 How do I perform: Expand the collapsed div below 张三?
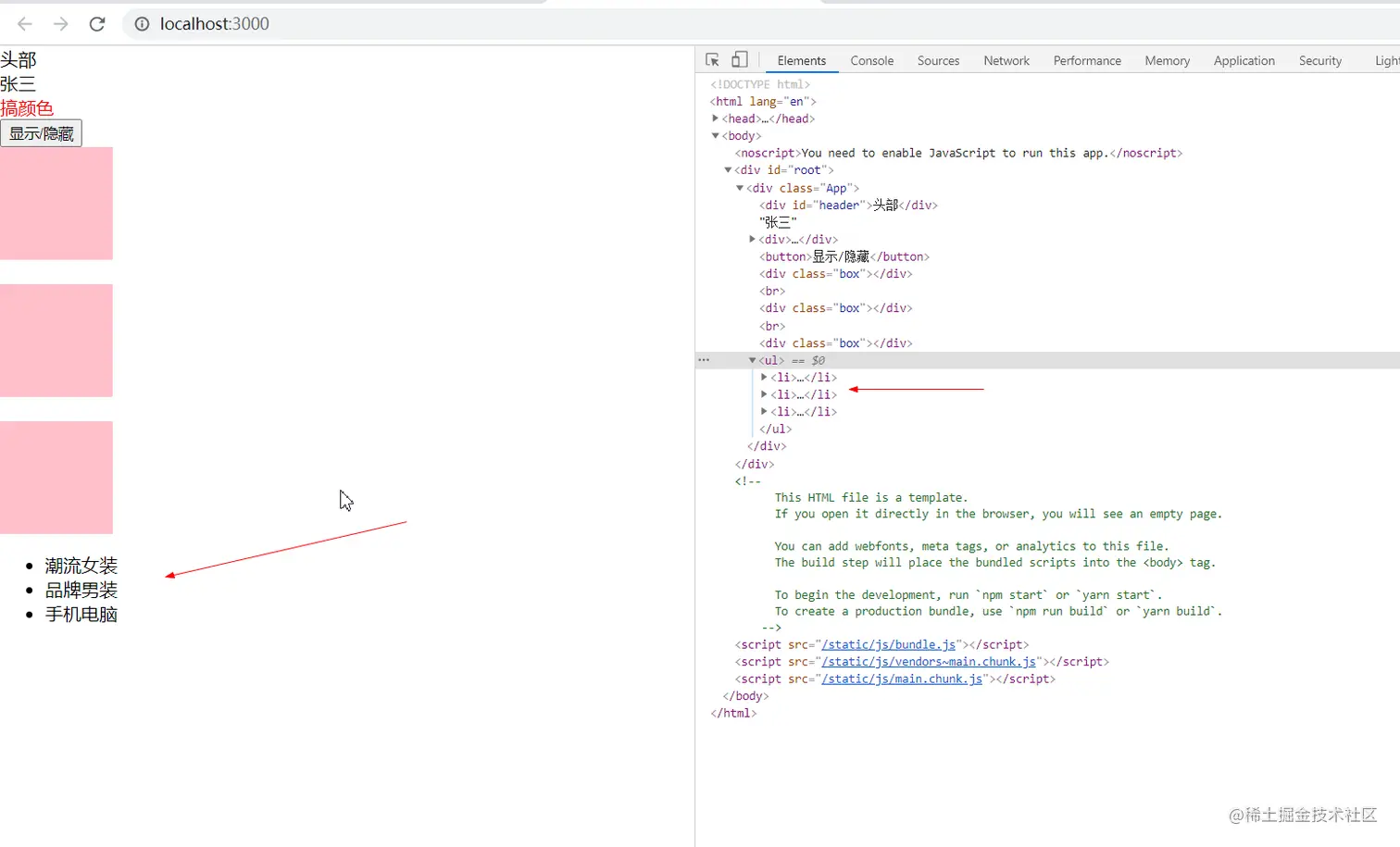752,239
